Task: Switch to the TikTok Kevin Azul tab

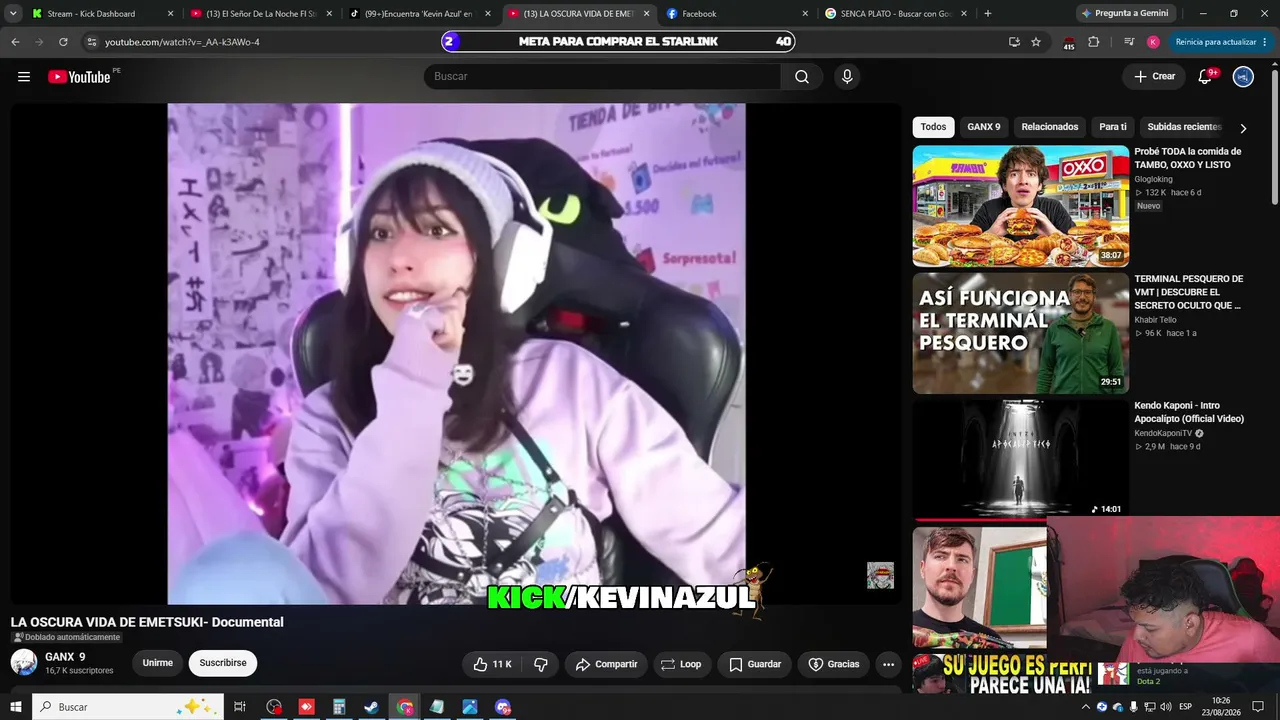Action: 418,14
